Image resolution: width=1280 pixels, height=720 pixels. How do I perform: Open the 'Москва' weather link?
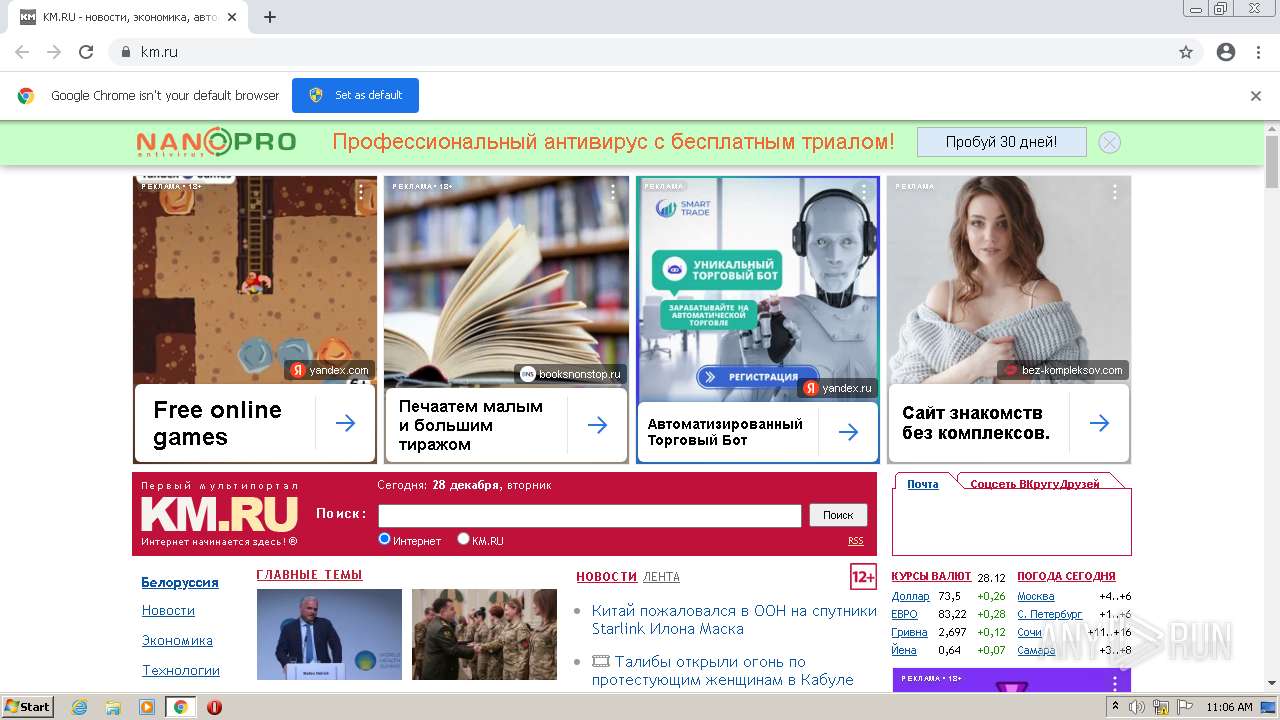point(1035,596)
